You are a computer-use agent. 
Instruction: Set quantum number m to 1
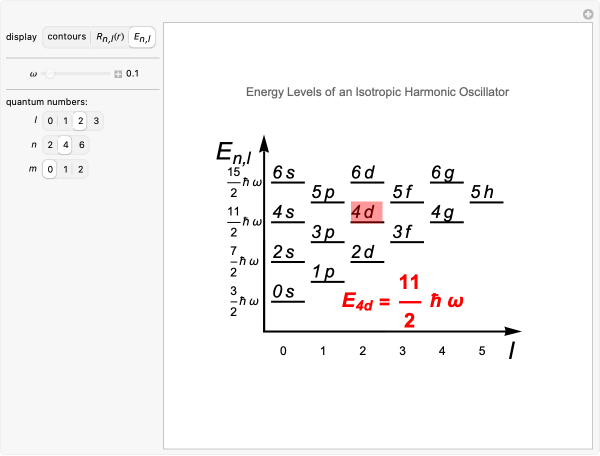click(65, 169)
